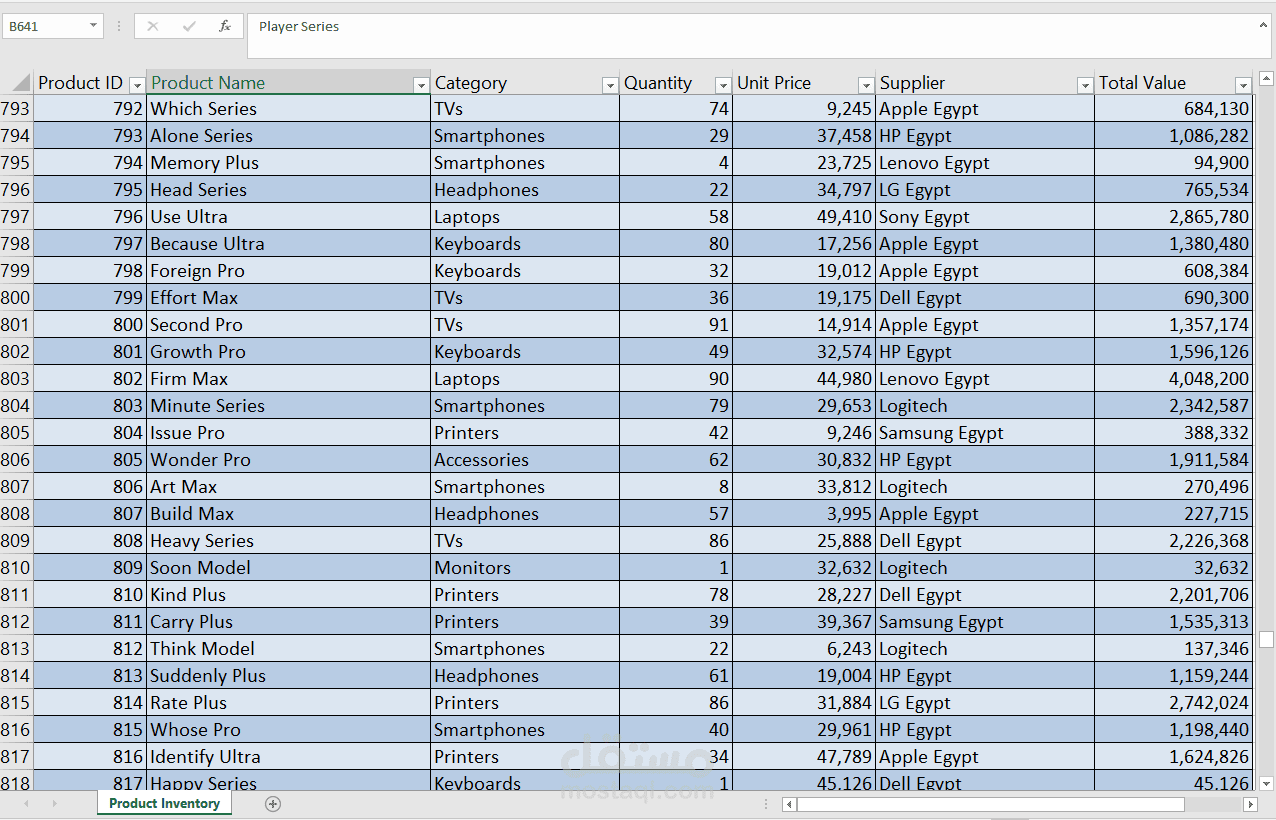The height and width of the screenshot is (820, 1276).
Task: Click the horizontal scrollbar thumb
Action: [x=990, y=804]
